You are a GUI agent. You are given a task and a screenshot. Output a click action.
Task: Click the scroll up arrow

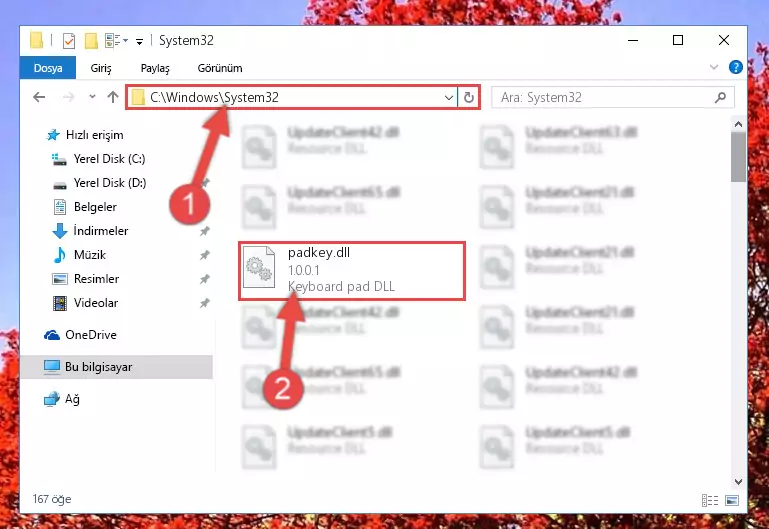pyautogui.click(x=738, y=125)
